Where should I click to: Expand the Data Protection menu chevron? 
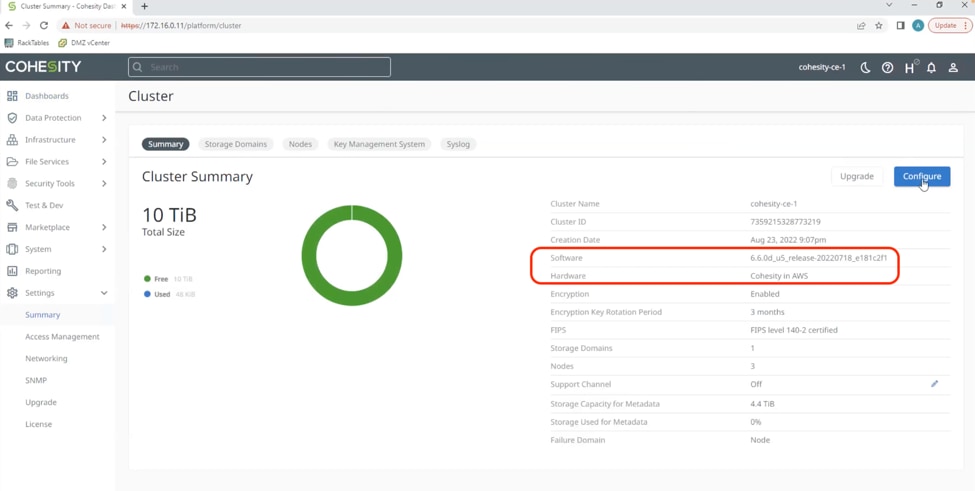pos(104,118)
